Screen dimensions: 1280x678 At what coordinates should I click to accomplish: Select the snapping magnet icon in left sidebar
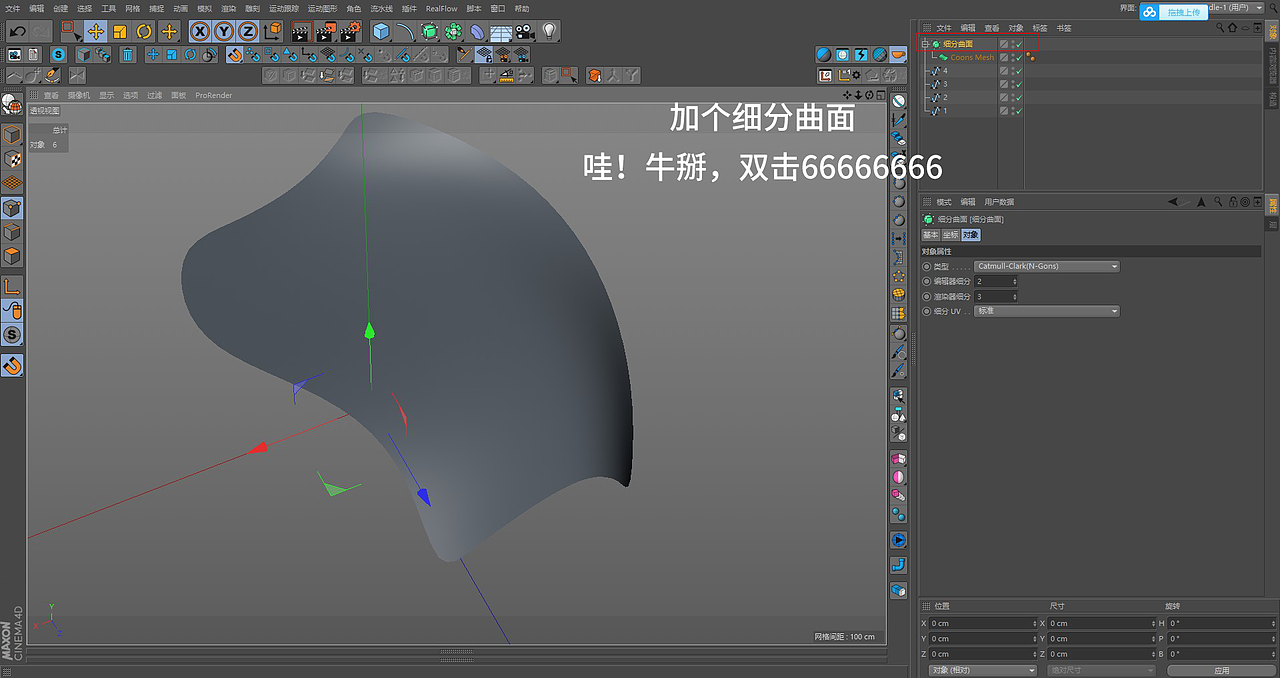coord(12,365)
